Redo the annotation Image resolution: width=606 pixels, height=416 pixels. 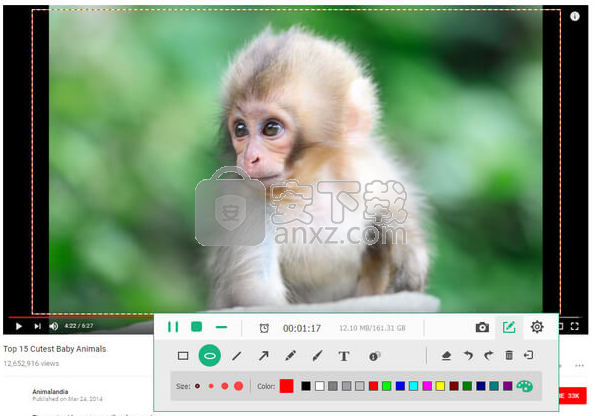coord(489,355)
